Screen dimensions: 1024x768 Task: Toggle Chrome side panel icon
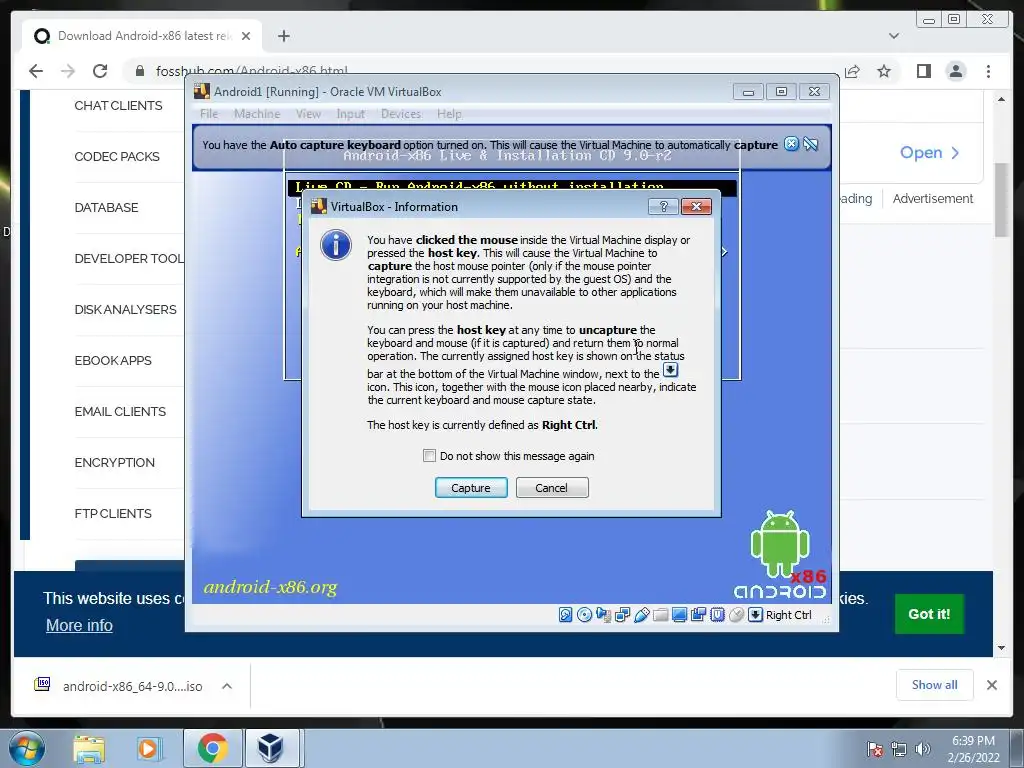coord(923,71)
